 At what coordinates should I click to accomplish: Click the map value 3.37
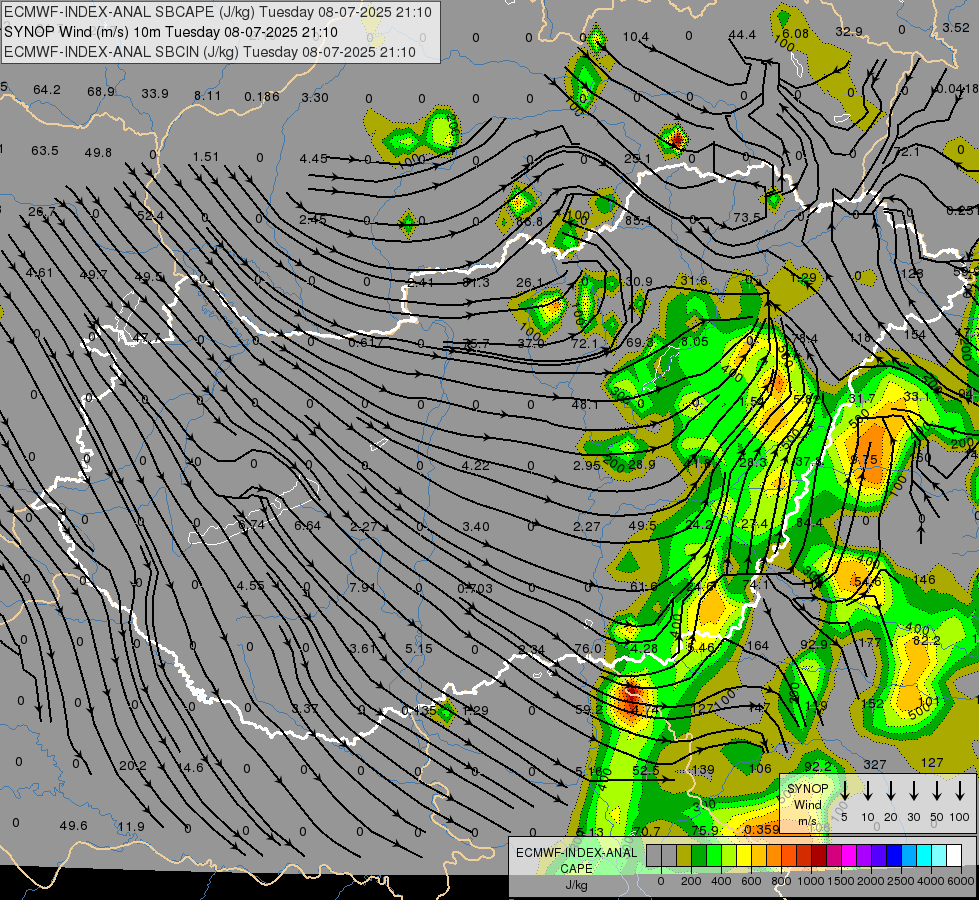pyautogui.click(x=305, y=708)
